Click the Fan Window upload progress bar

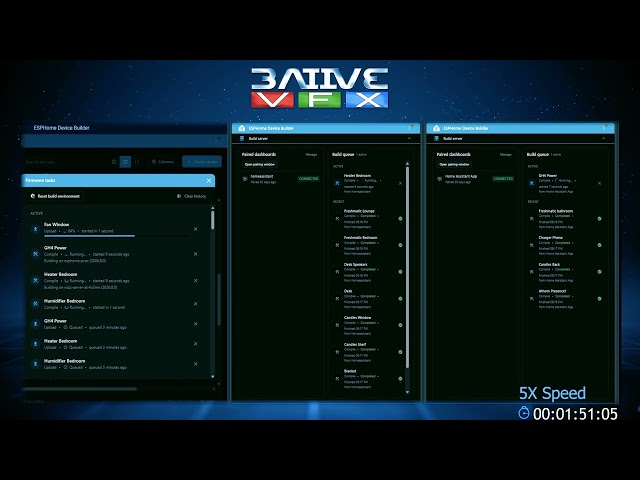click(116, 236)
